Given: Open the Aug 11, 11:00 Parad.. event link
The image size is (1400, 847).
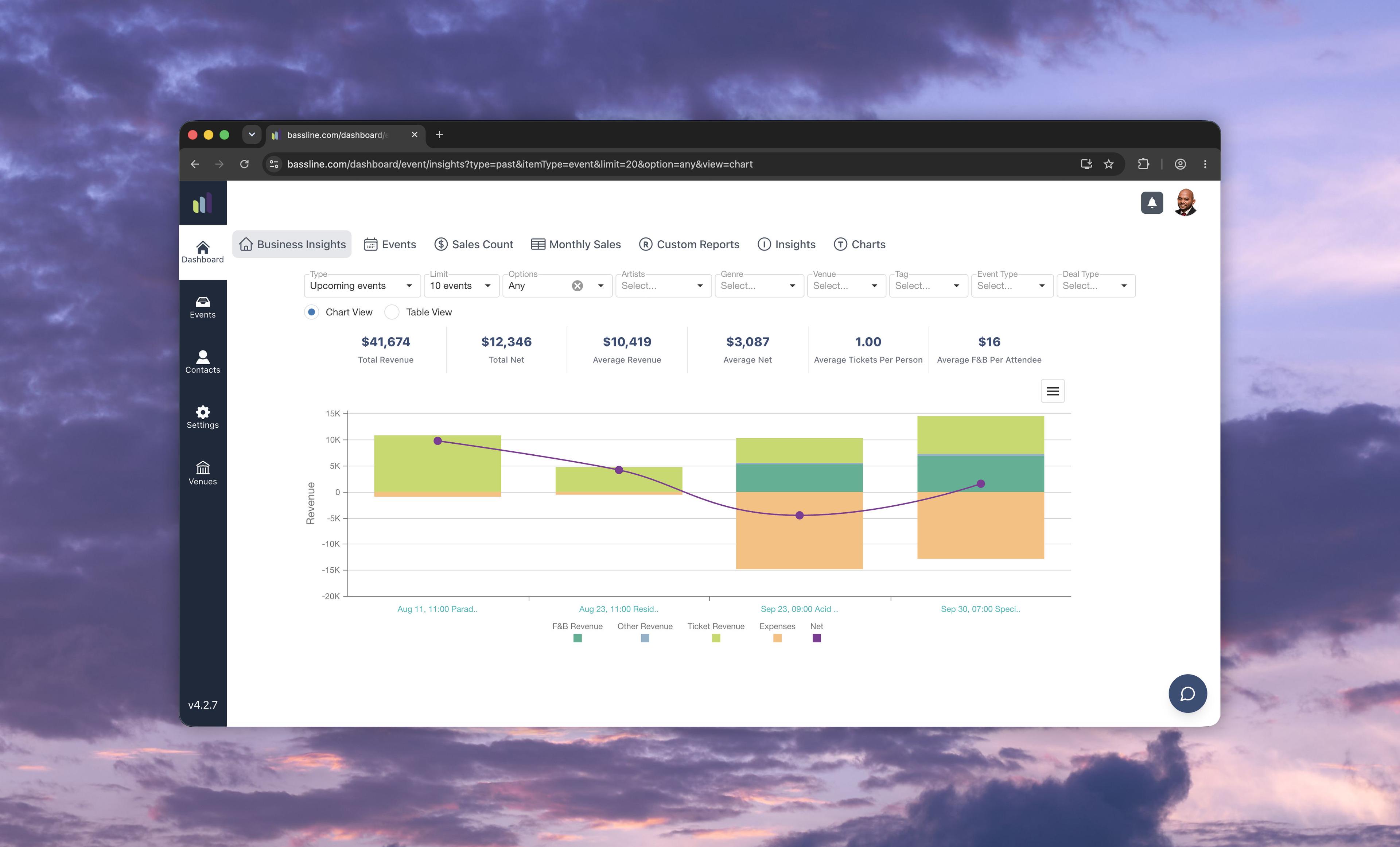Looking at the screenshot, I should pos(437,609).
